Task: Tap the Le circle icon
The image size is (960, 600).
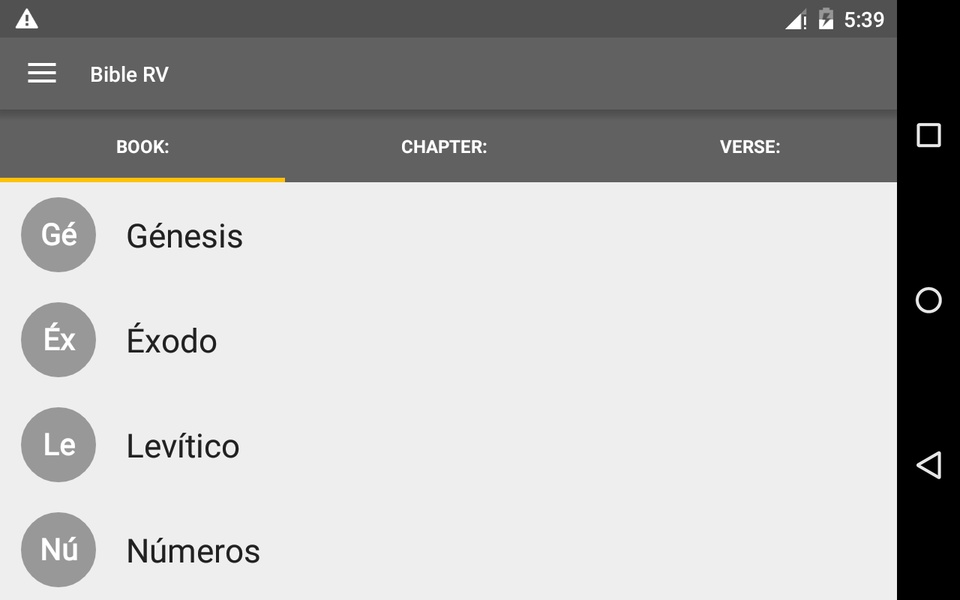Action: pyautogui.click(x=58, y=444)
